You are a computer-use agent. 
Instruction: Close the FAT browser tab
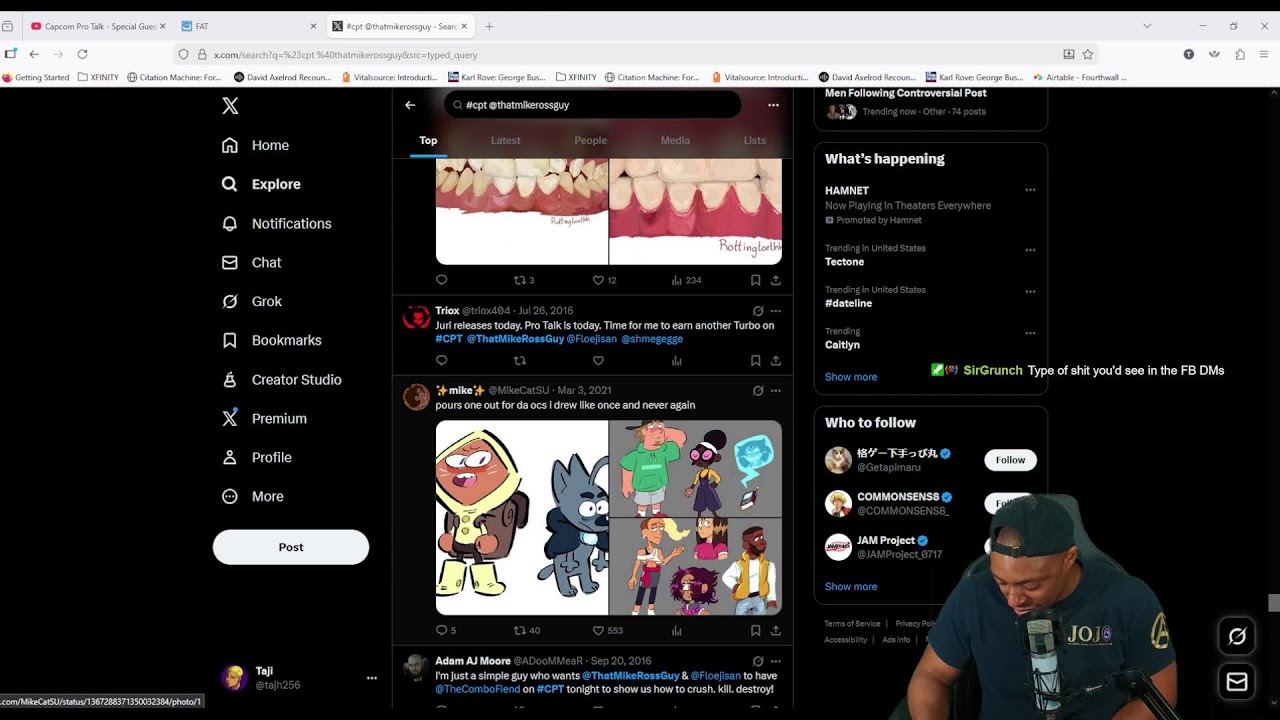[313, 26]
